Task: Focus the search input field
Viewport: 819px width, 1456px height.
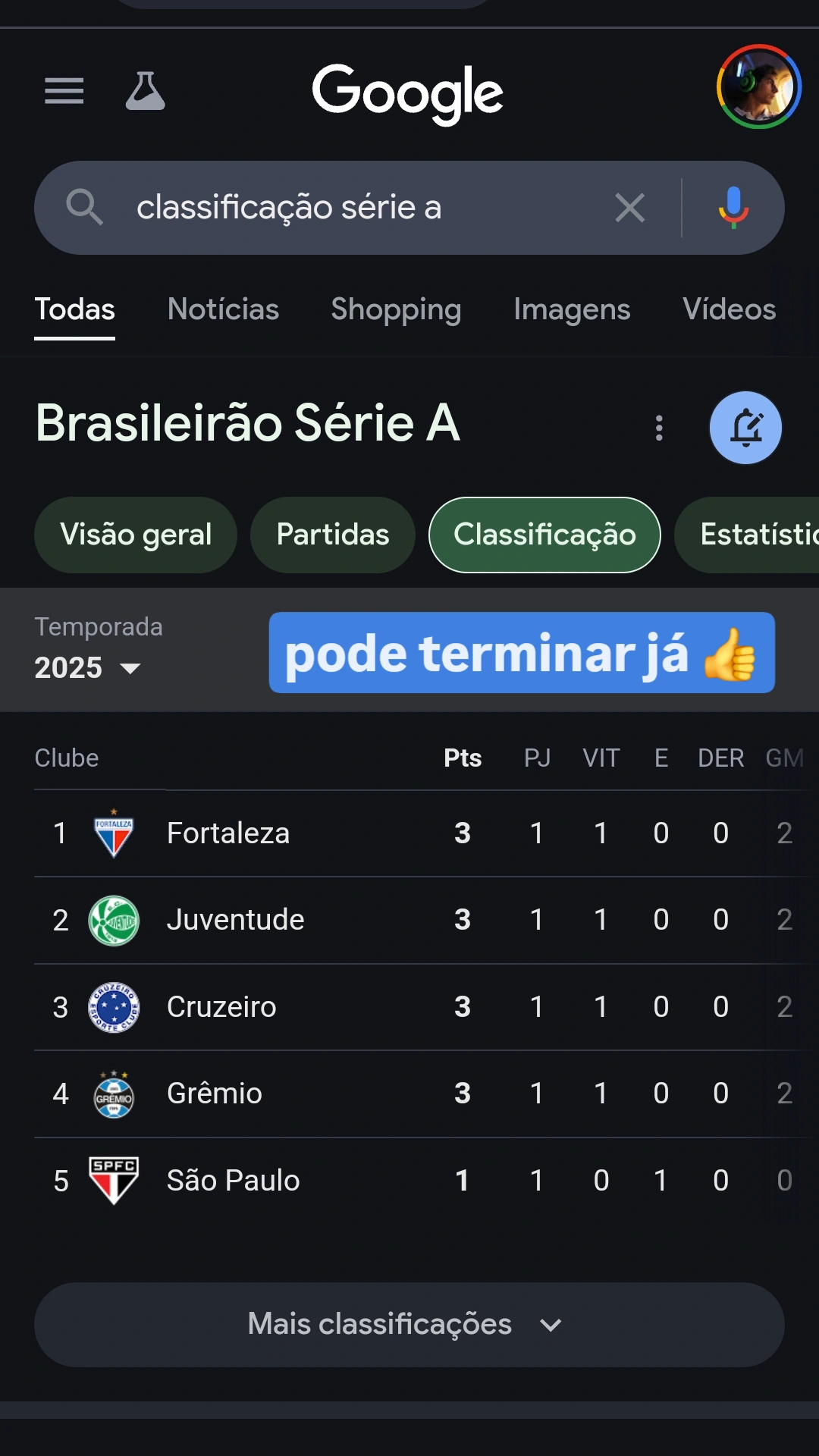Action: pos(364,208)
